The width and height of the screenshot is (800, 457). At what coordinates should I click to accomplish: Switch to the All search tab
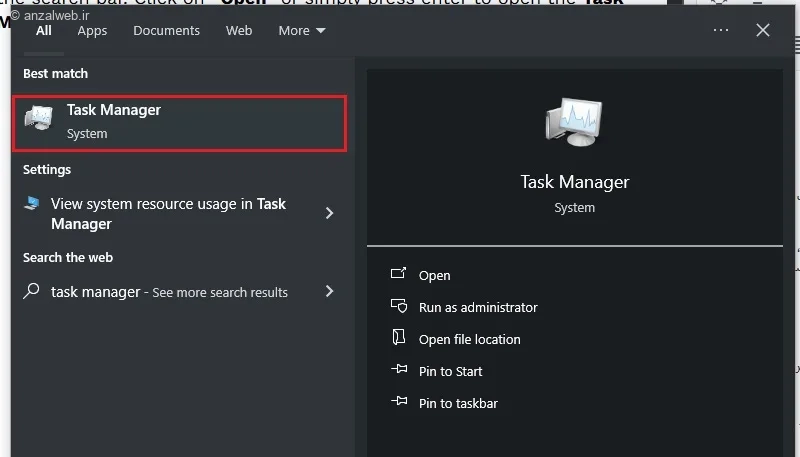click(x=43, y=31)
